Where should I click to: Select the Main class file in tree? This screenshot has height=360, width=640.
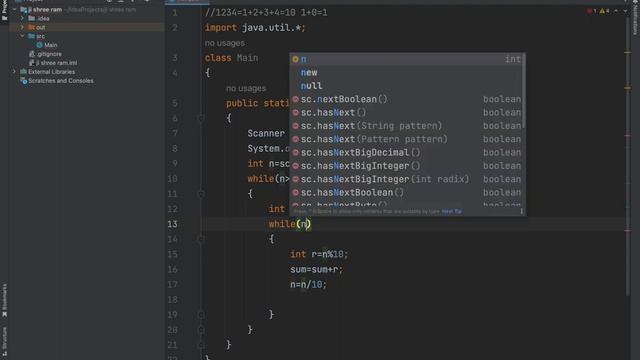click(x=51, y=45)
